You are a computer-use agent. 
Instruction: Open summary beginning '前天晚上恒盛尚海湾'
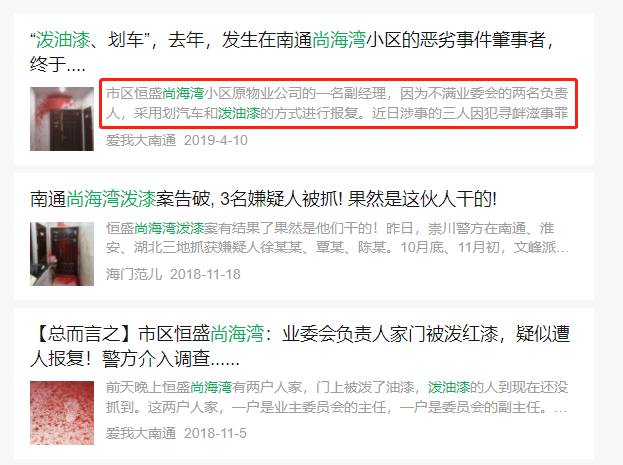pyautogui.click(x=337, y=397)
